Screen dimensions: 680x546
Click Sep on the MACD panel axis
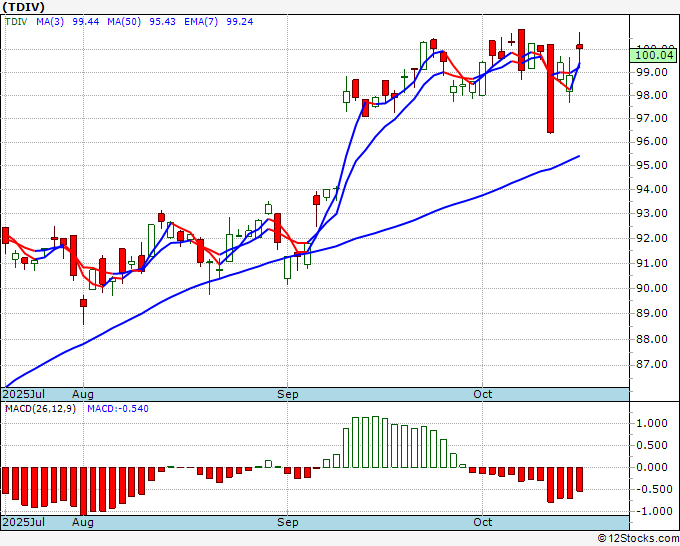pyautogui.click(x=288, y=522)
